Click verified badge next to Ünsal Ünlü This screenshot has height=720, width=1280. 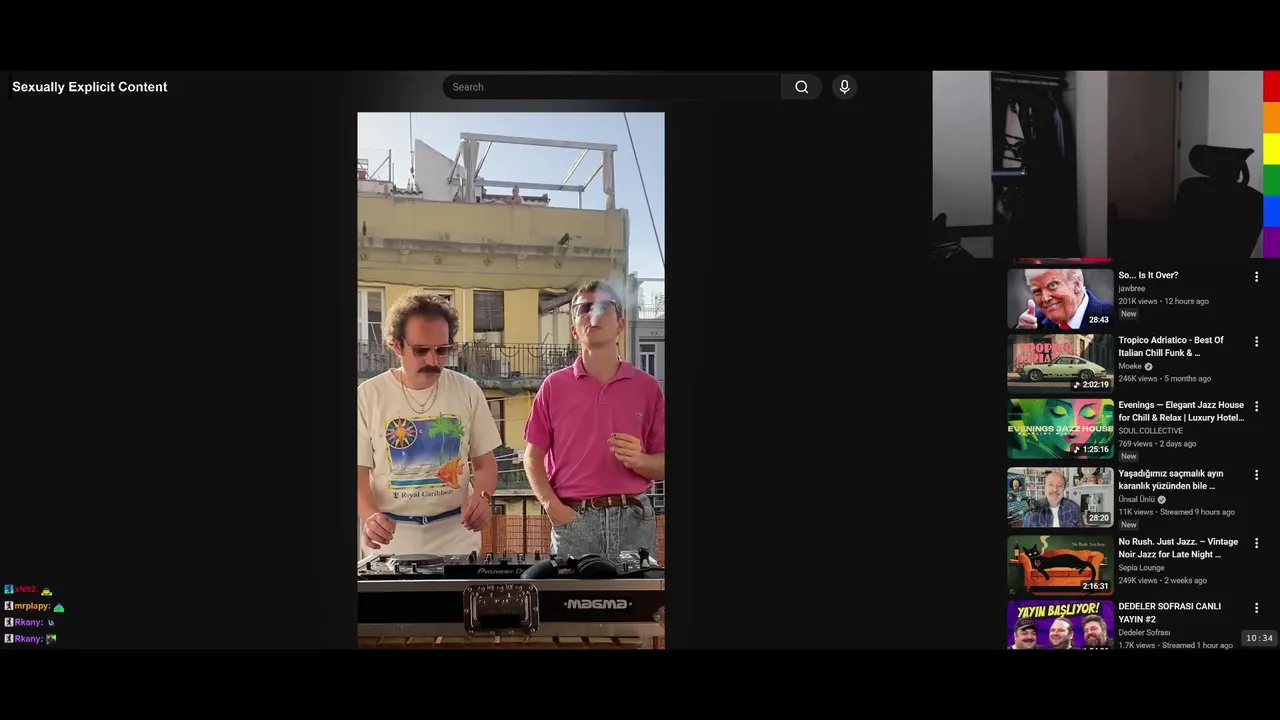[1161, 499]
